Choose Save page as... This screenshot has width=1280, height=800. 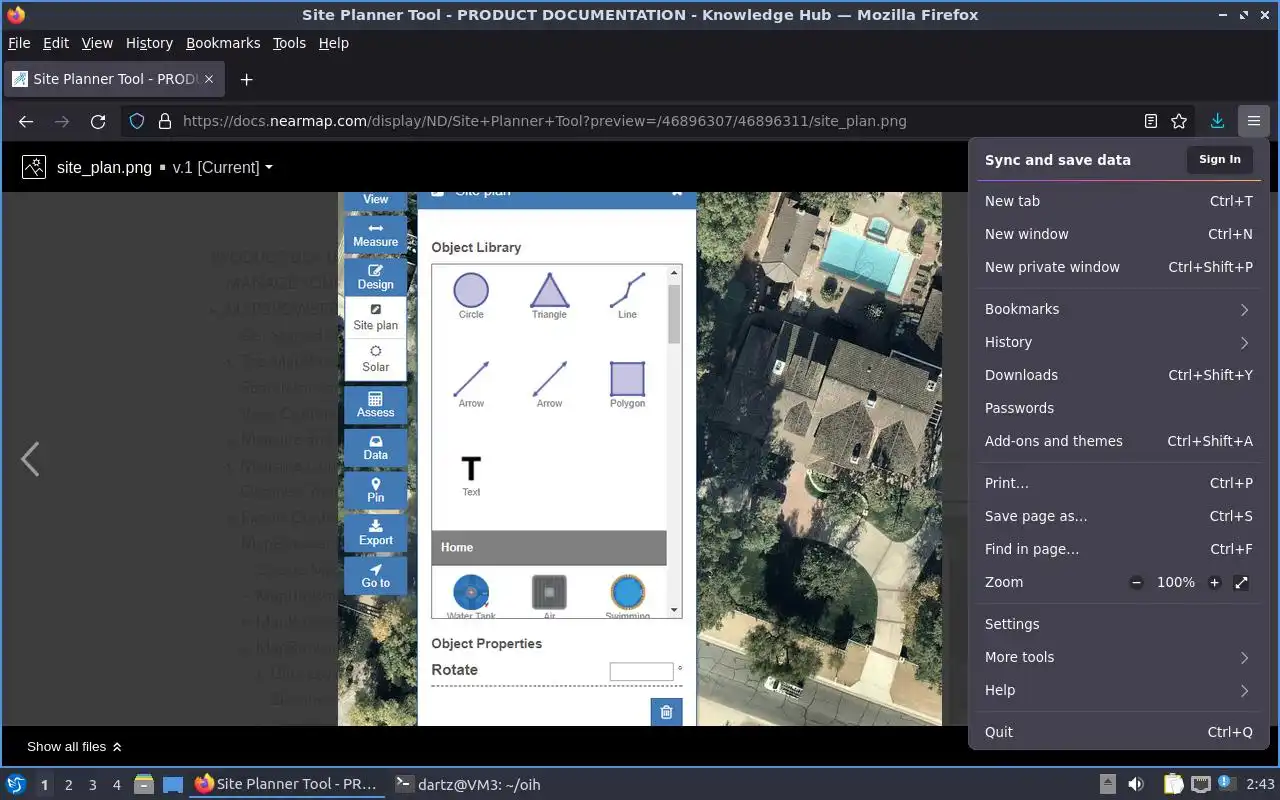tap(1118, 516)
